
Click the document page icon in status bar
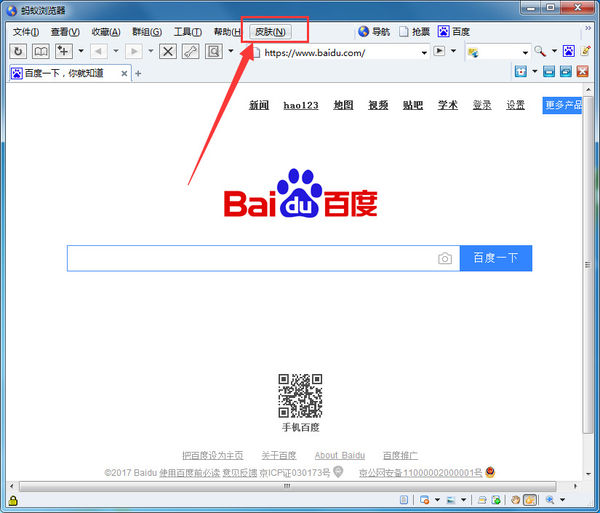[404, 500]
